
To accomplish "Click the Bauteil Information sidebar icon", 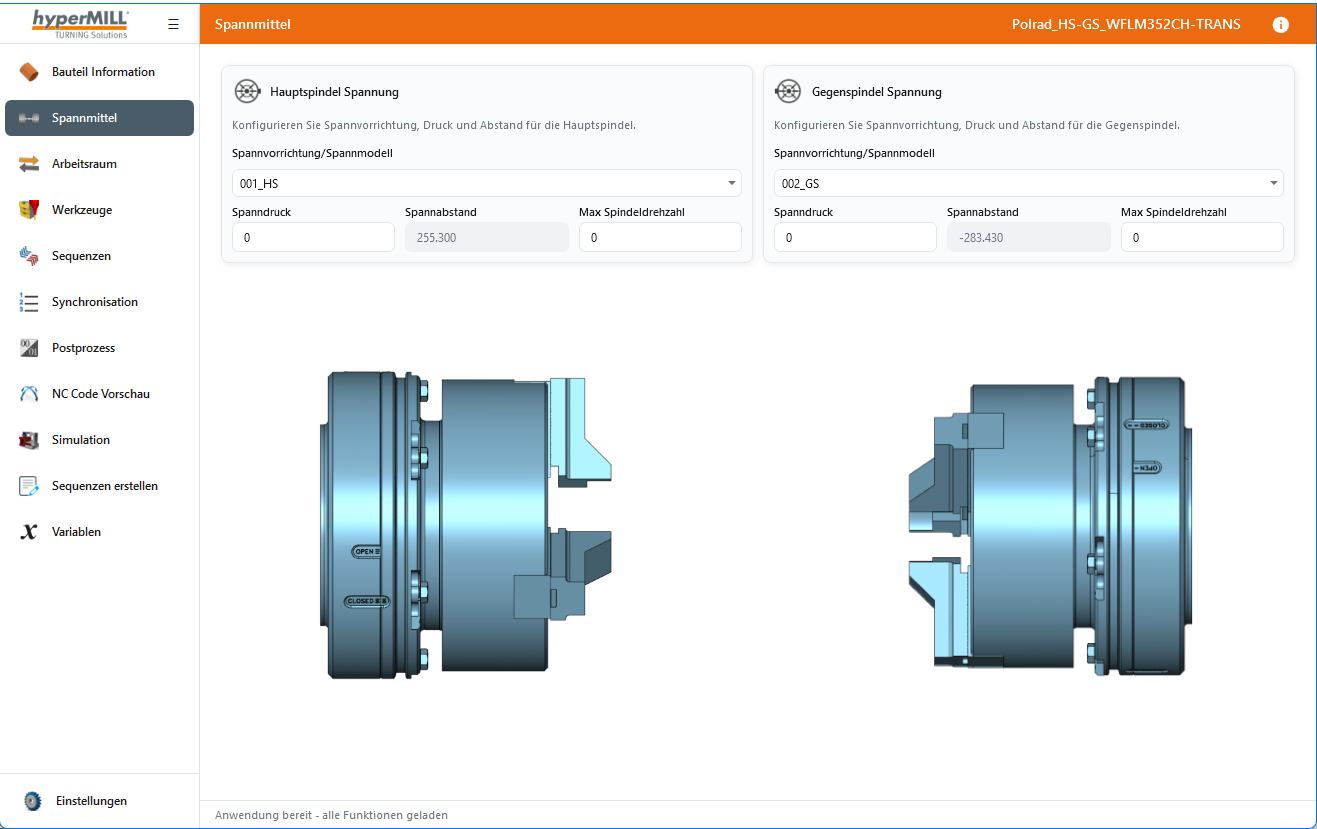I will click(x=29, y=72).
